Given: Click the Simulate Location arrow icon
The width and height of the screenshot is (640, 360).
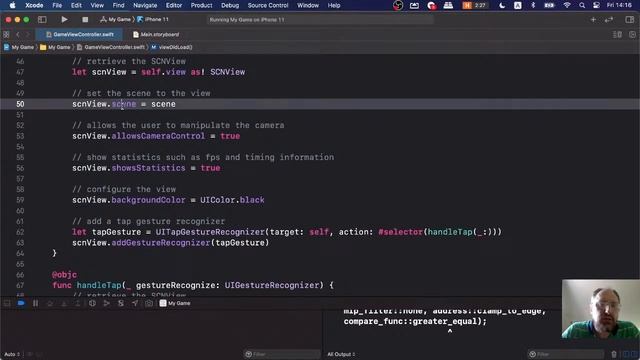Looking at the screenshot, I should 135,303.
